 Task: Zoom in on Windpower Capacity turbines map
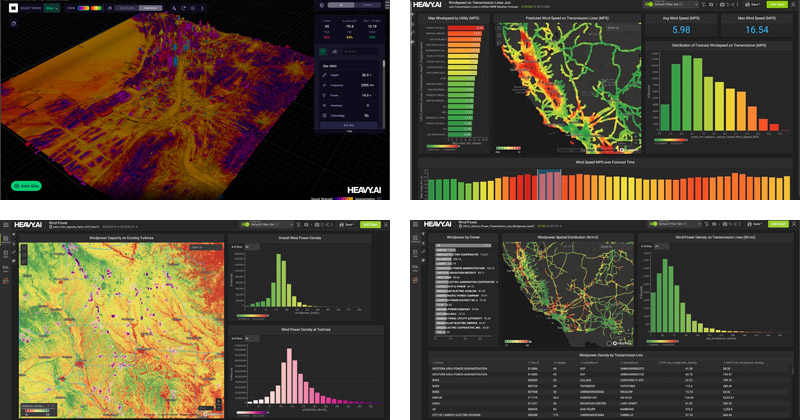(x=218, y=401)
